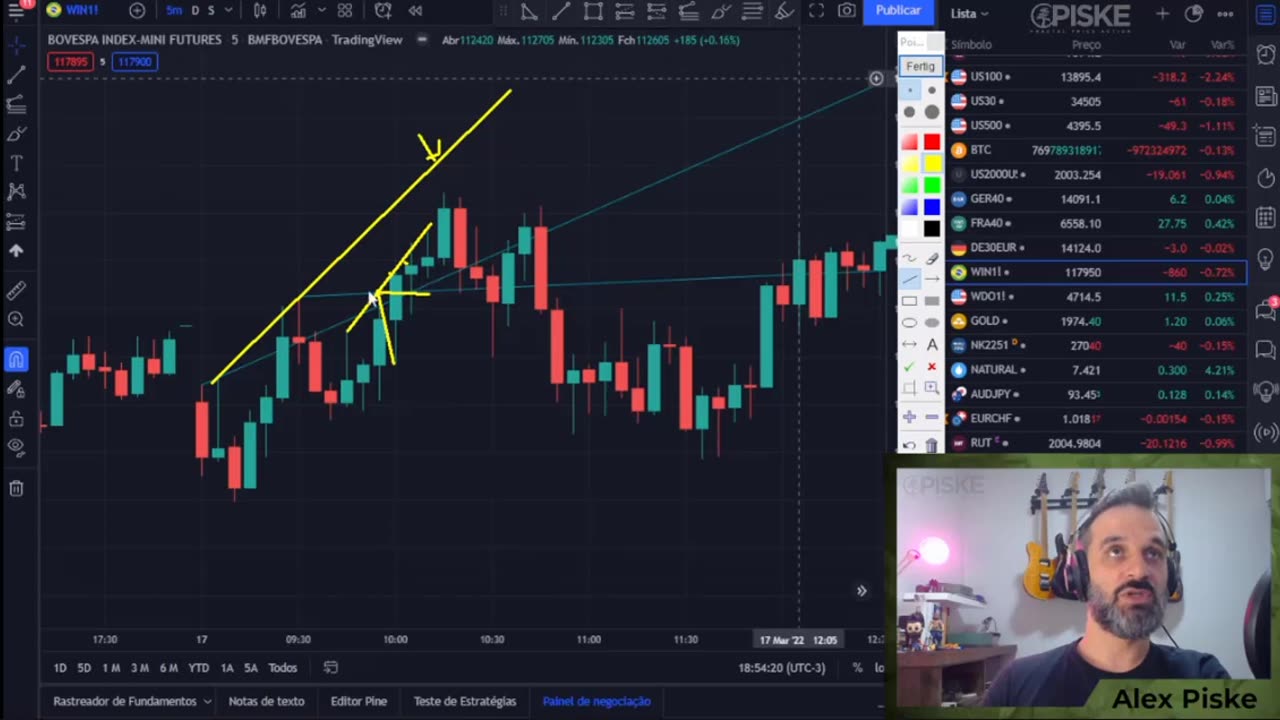Toggle magnet mode in the left sidebar
Screen dimensions: 1280x720
pyautogui.click(x=16, y=359)
